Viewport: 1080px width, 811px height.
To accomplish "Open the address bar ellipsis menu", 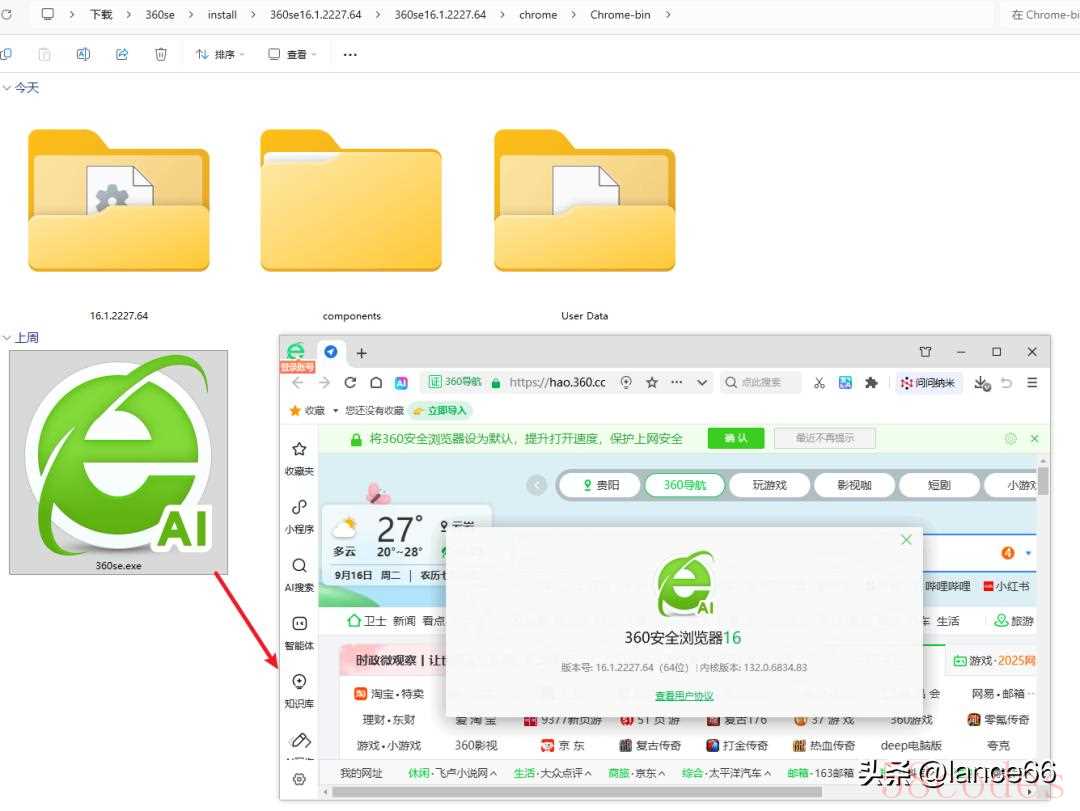I will tap(676, 382).
